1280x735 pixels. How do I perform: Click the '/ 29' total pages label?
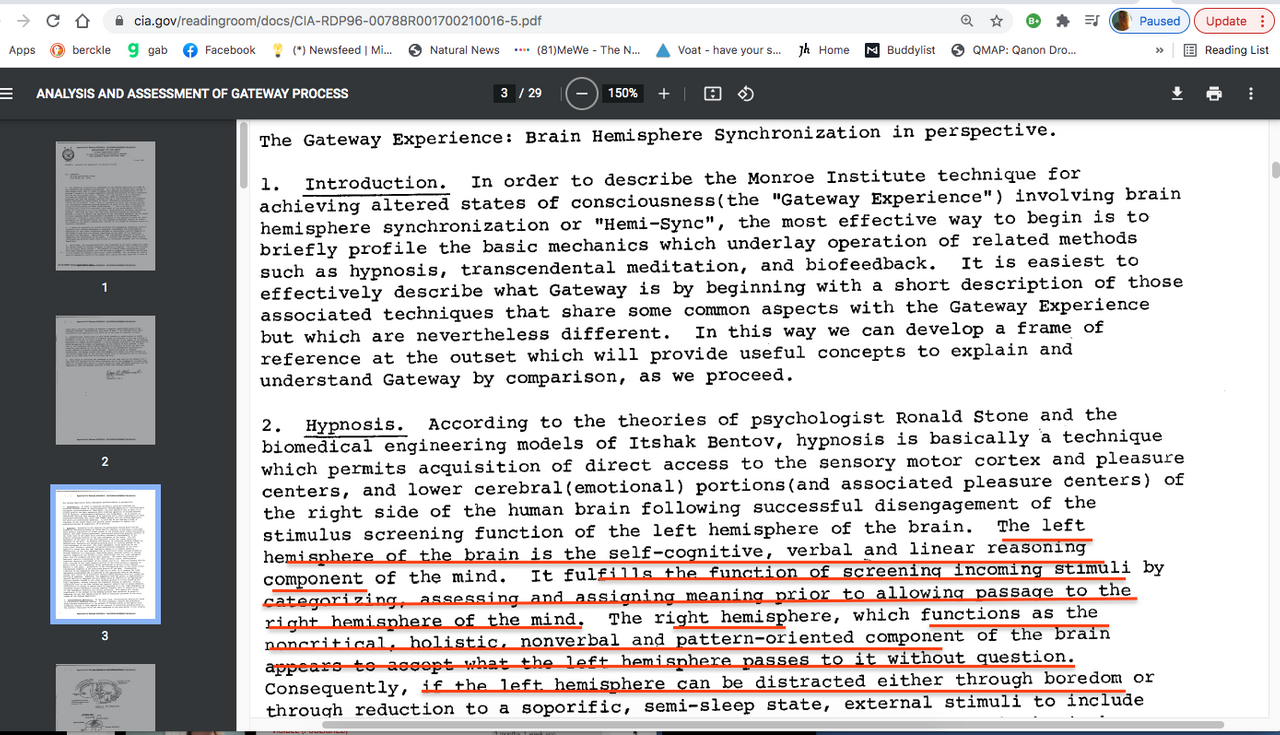(530, 93)
